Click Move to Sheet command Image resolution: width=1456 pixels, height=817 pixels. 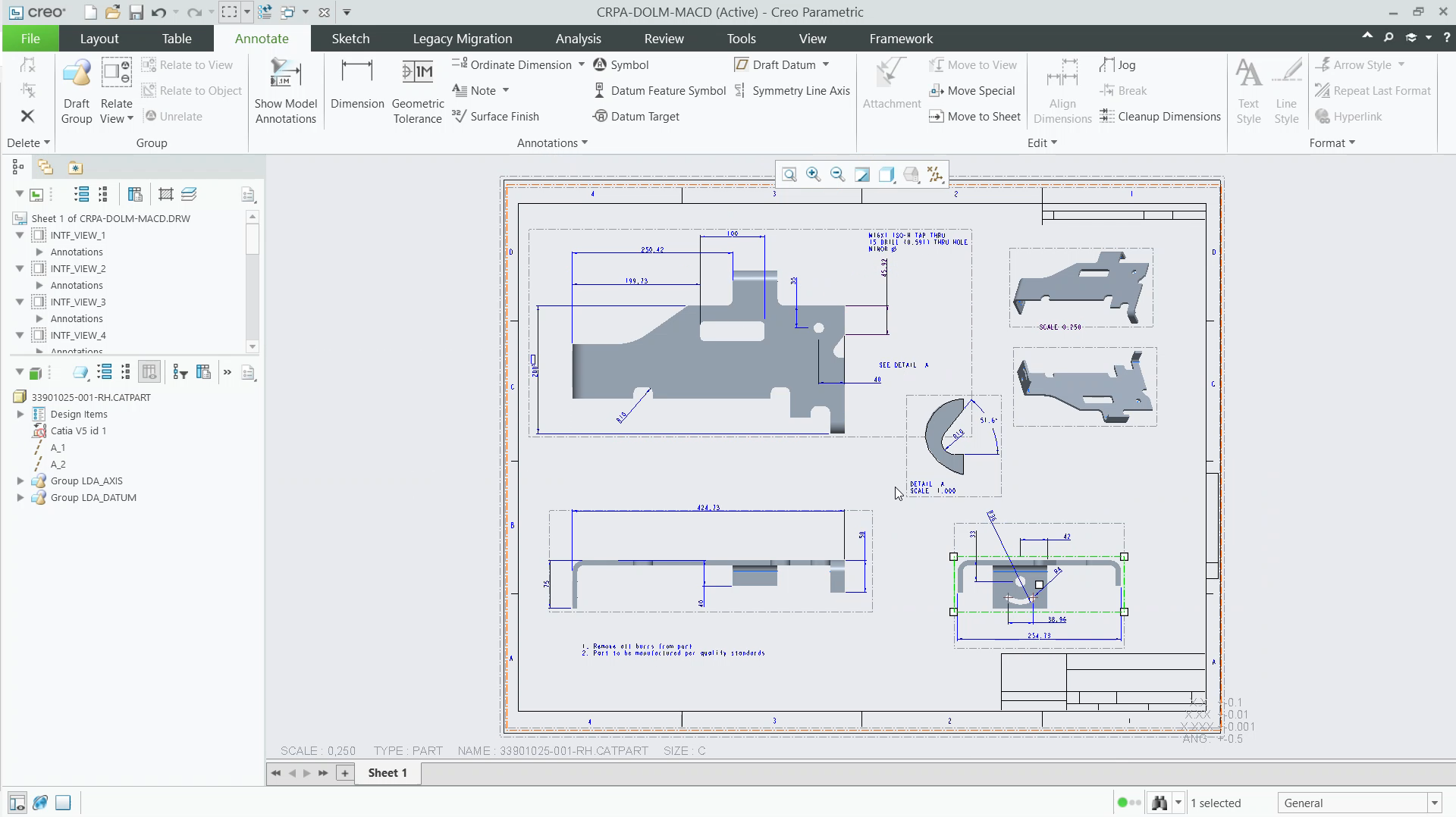pos(975,116)
